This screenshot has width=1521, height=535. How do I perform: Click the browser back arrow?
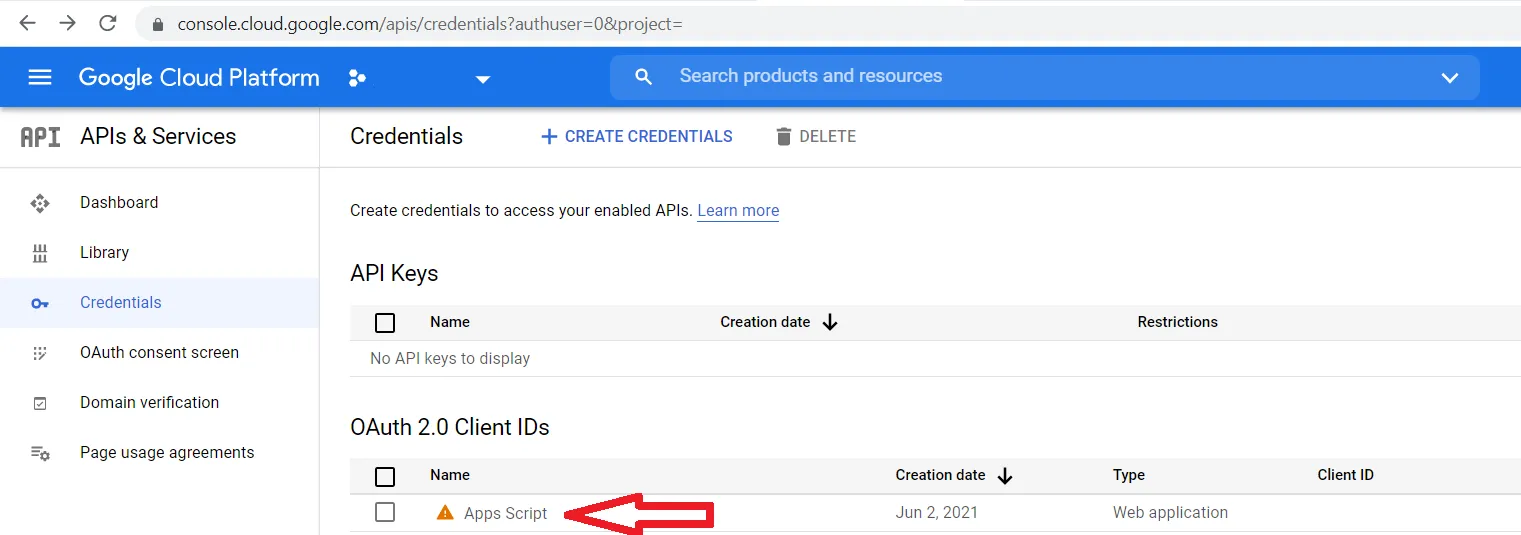pyautogui.click(x=27, y=23)
